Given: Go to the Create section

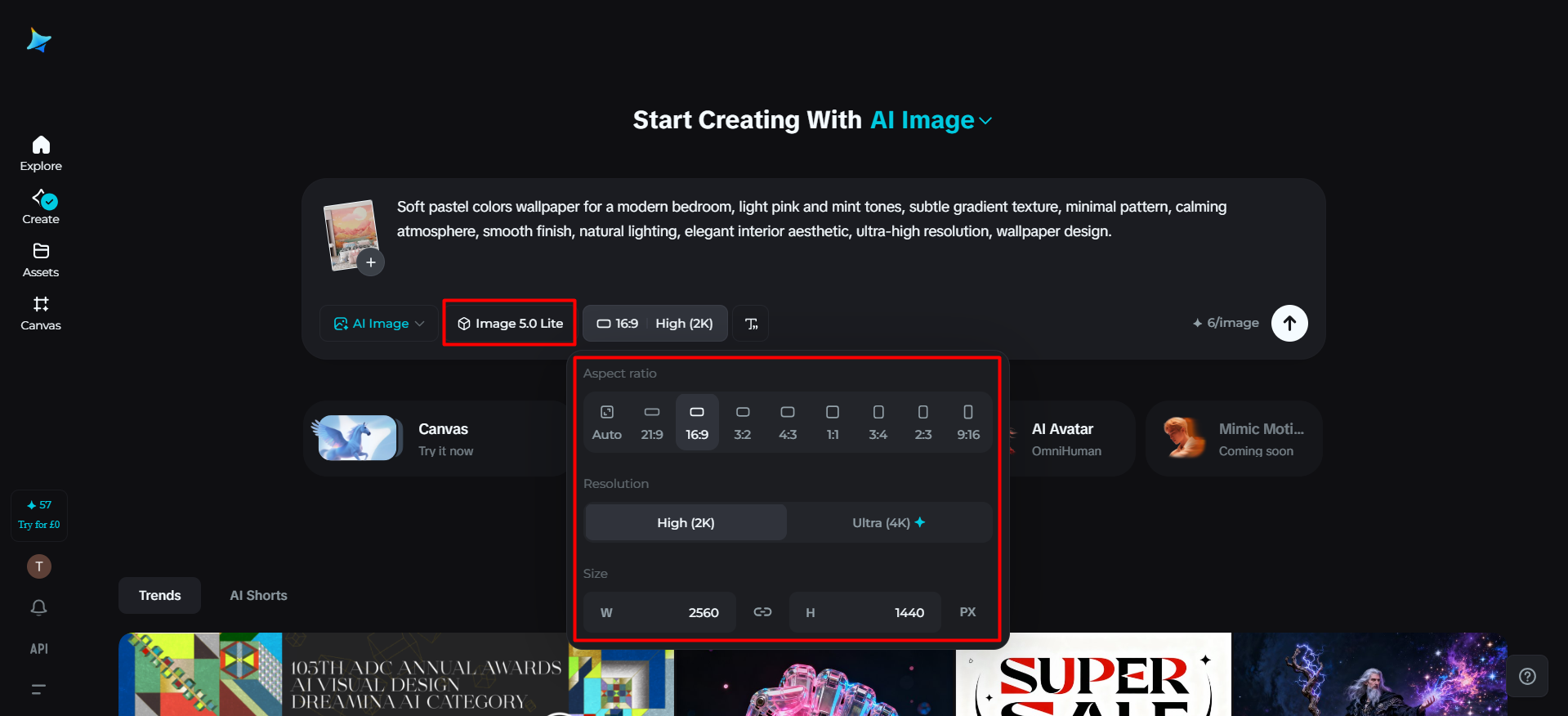Looking at the screenshot, I should tap(41, 207).
